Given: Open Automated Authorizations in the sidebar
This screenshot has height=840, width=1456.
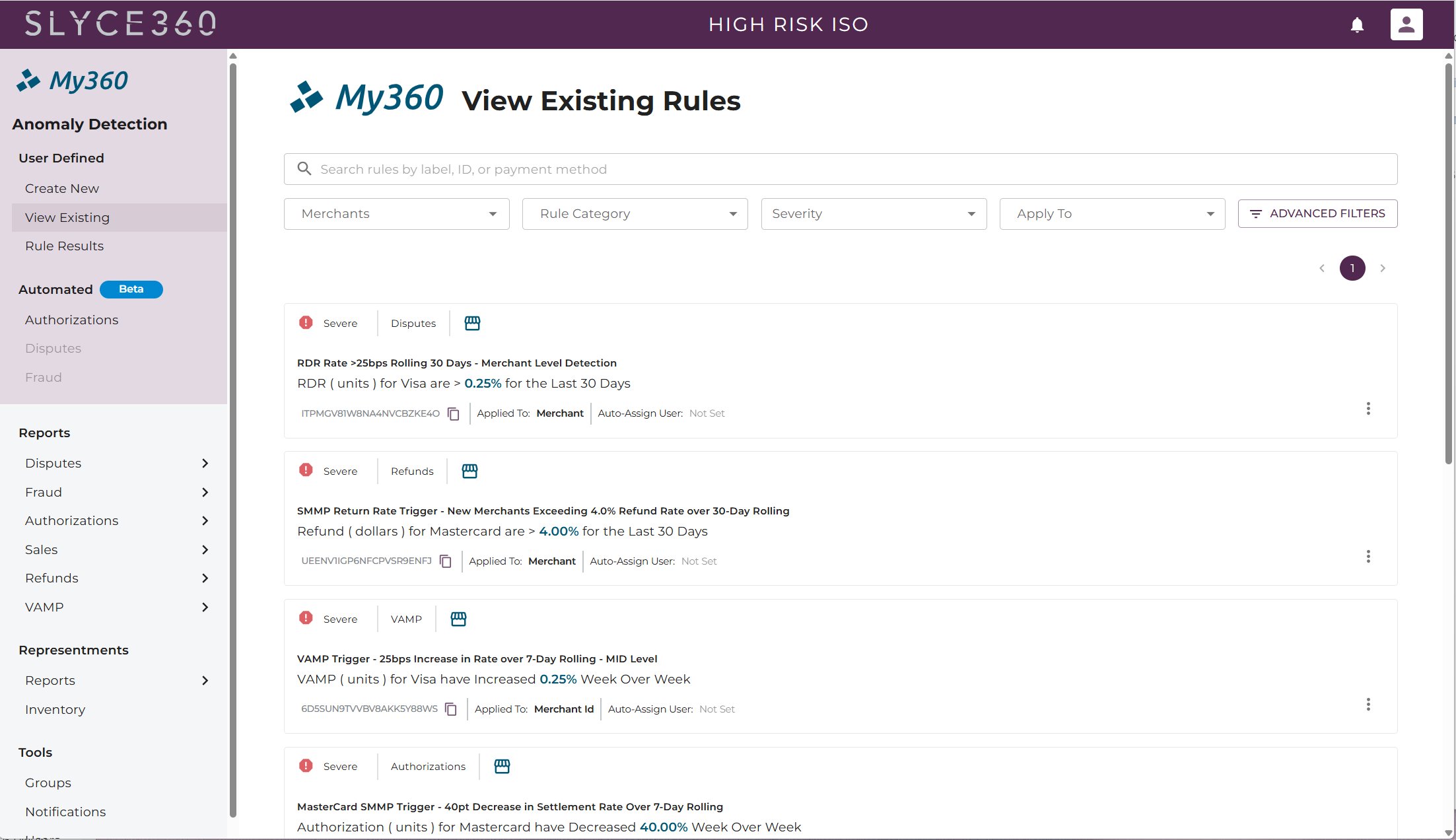Looking at the screenshot, I should (x=72, y=320).
